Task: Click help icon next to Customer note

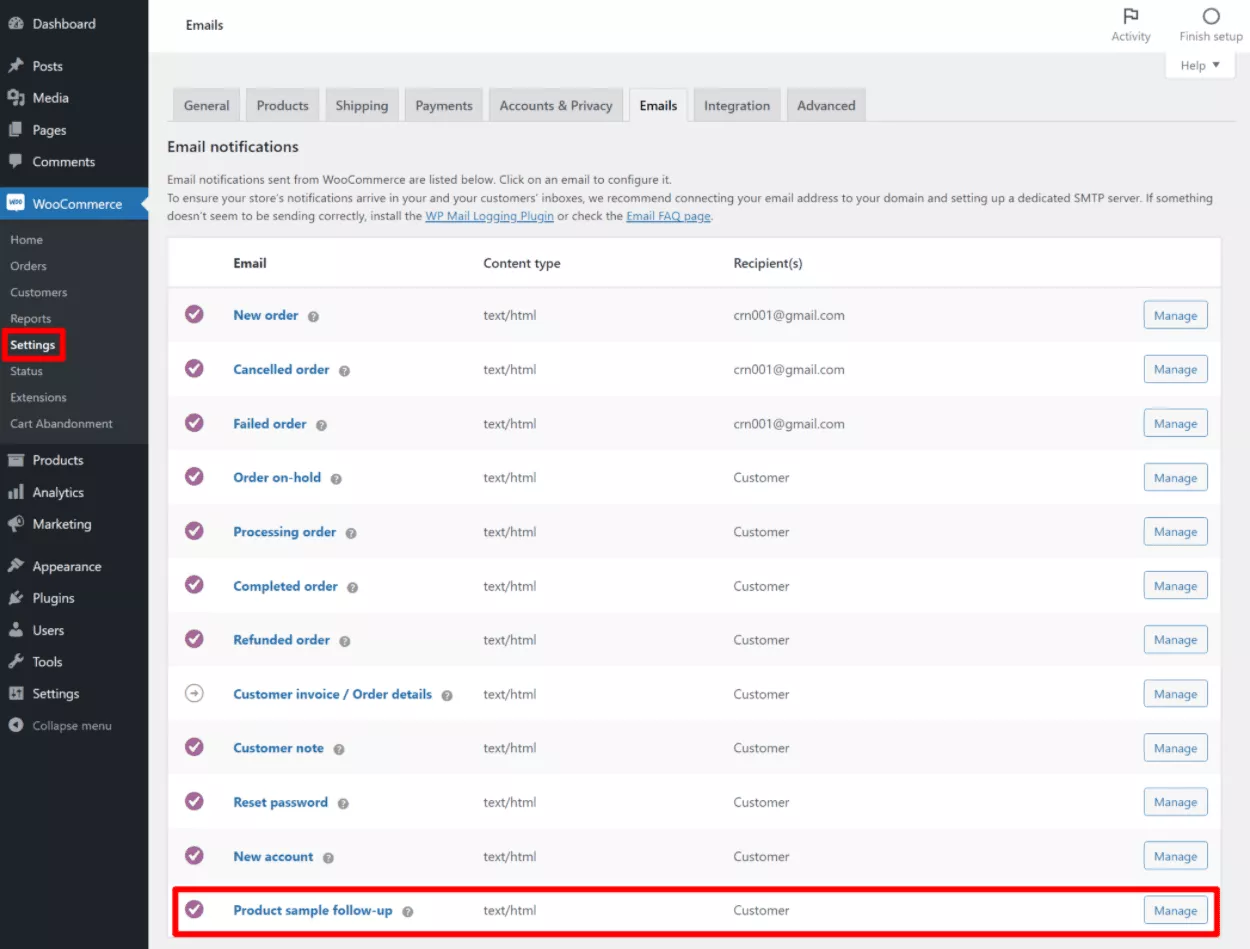Action: tap(339, 749)
